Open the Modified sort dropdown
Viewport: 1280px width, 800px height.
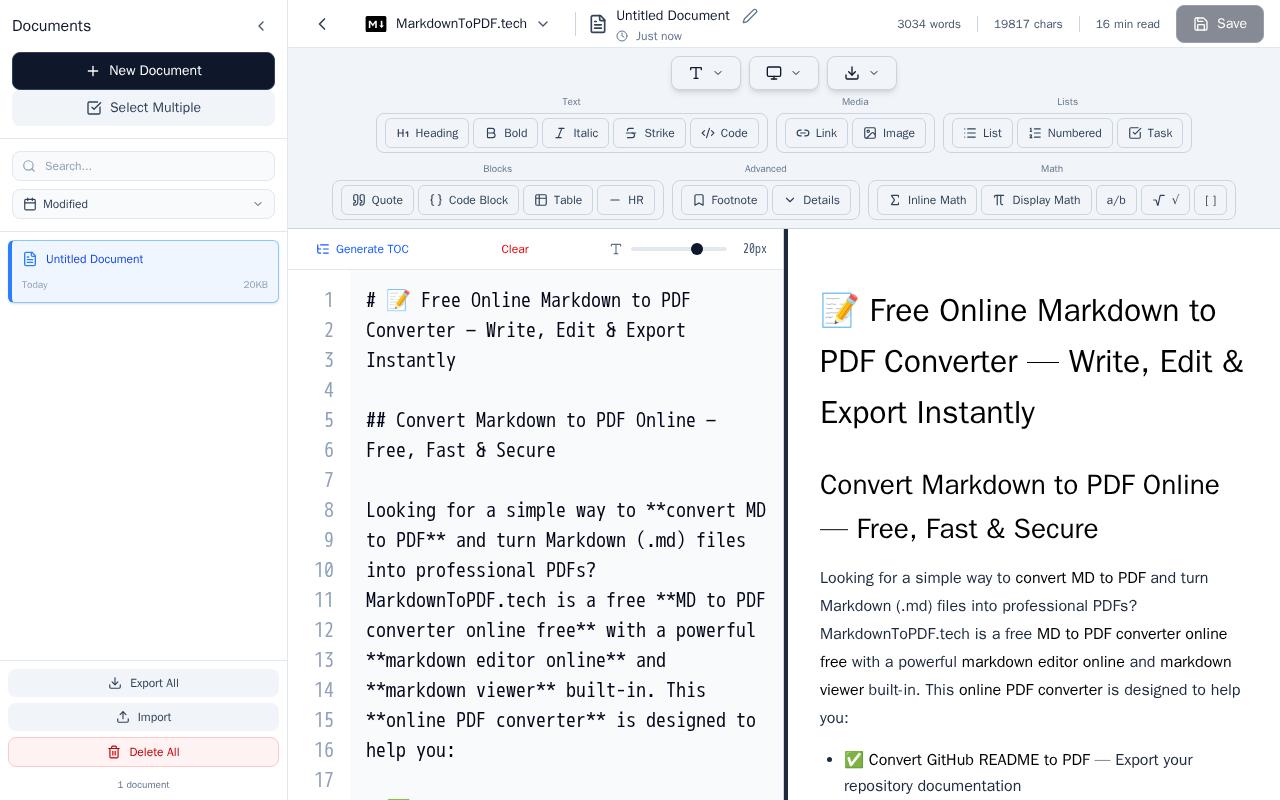click(x=143, y=204)
